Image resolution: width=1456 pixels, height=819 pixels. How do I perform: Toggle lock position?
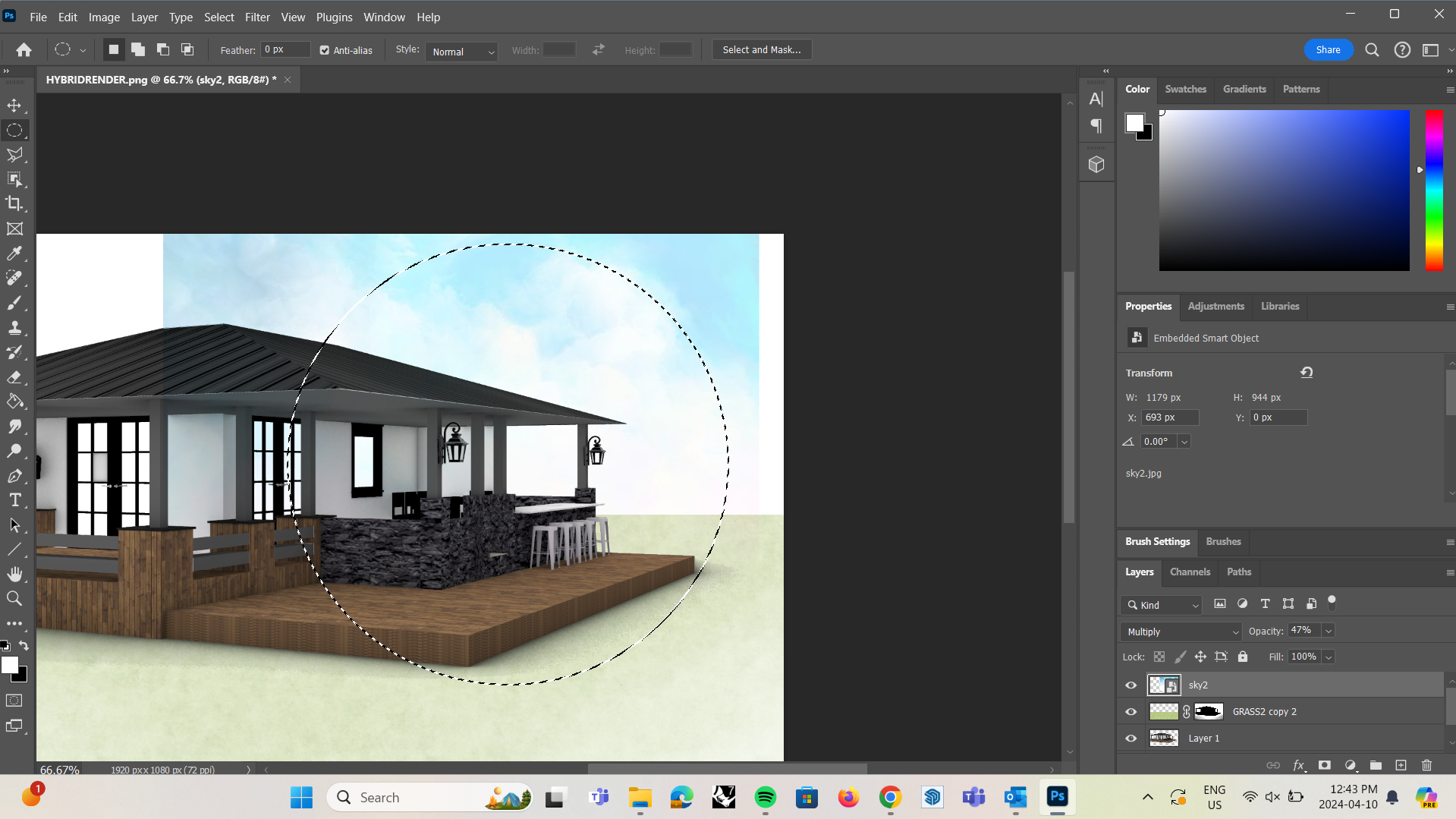pos(1200,657)
